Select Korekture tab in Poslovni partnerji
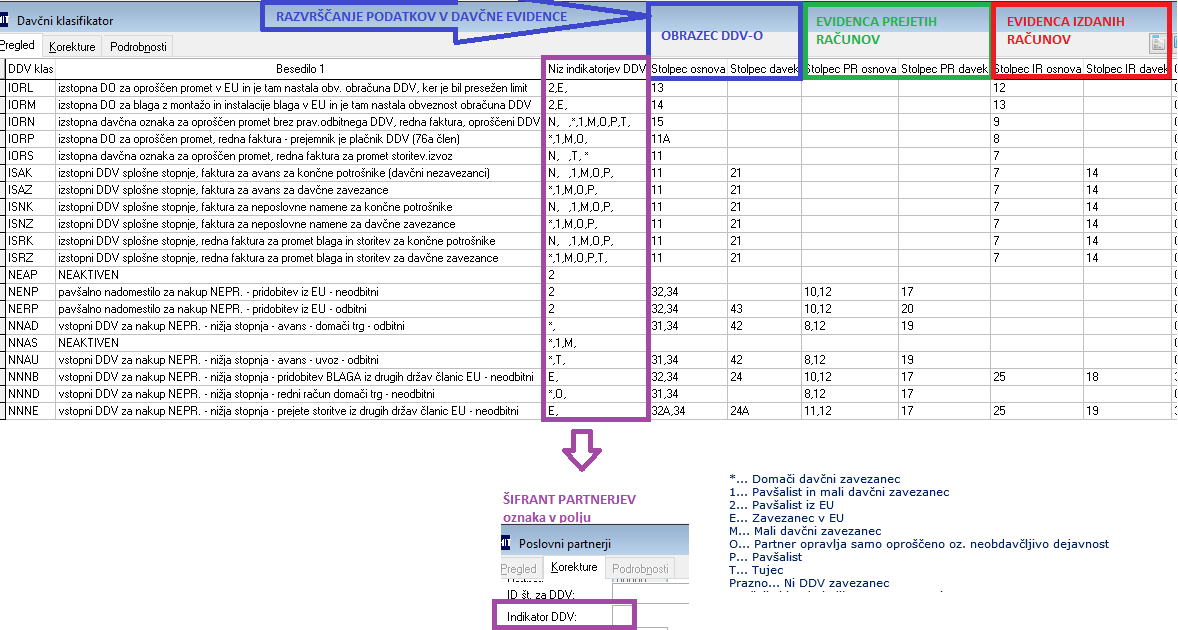This screenshot has height=630, width=1178. 574,567
